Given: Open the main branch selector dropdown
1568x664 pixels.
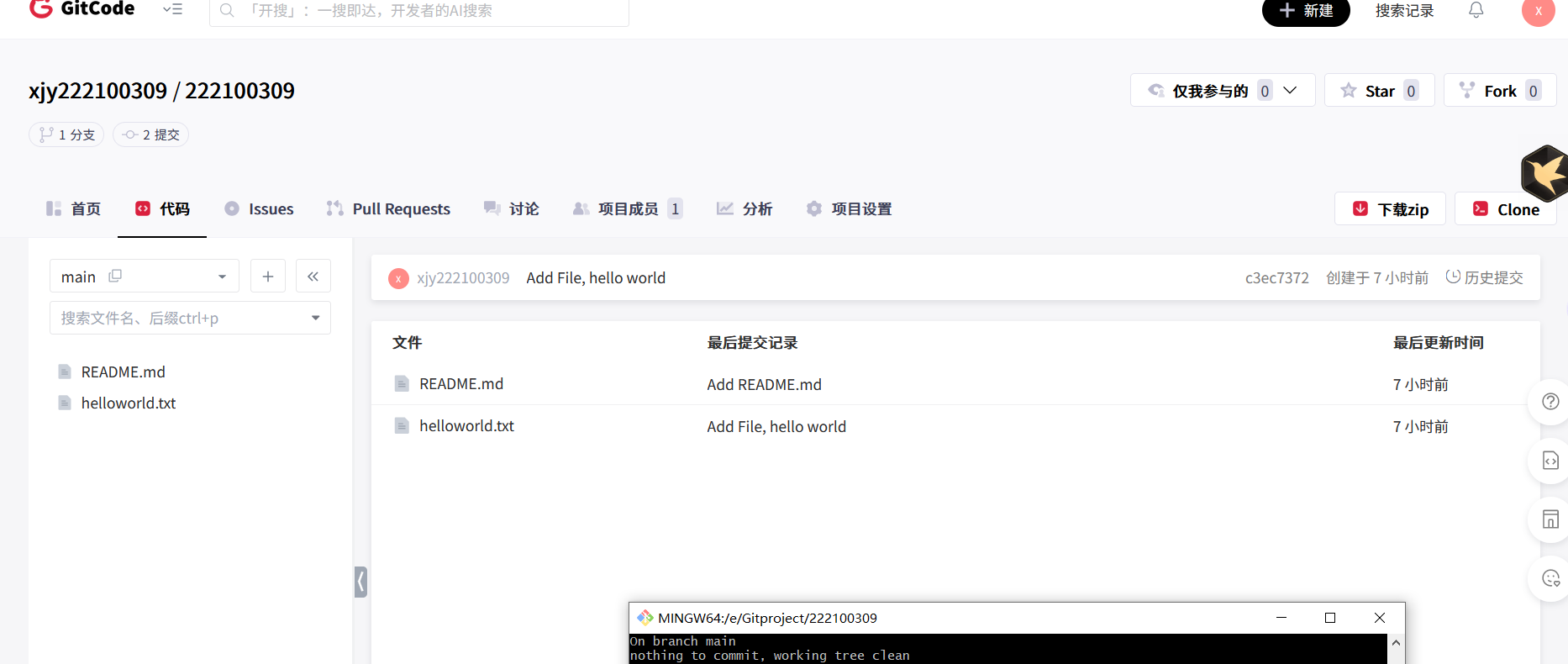Looking at the screenshot, I should click(145, 277).
